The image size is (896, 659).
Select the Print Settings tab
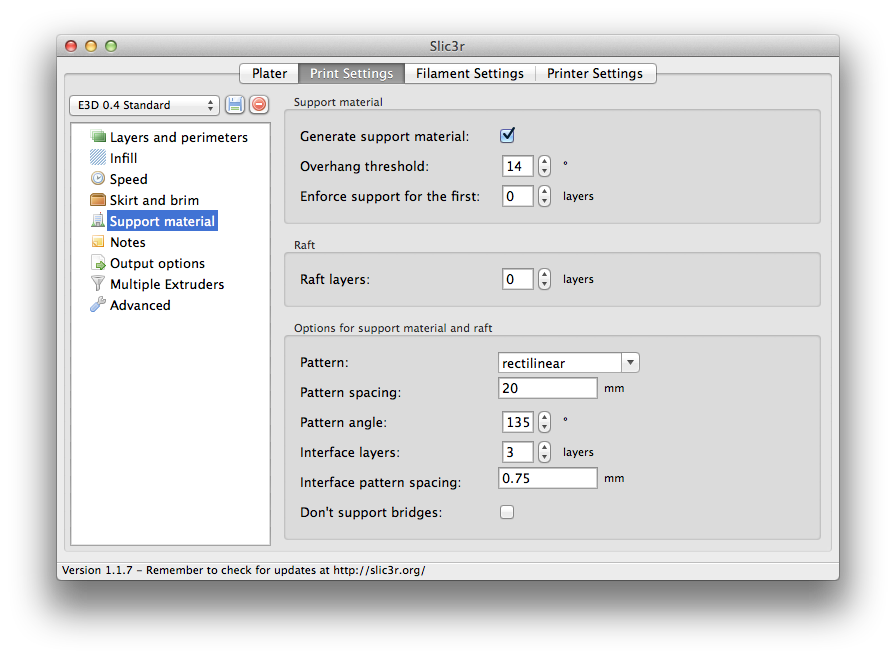tap(351, 73)
